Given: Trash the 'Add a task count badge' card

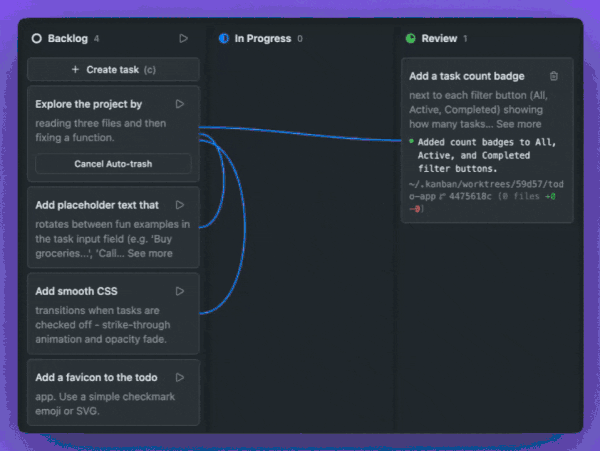Looking at the screenshot, I should (554, 76).
